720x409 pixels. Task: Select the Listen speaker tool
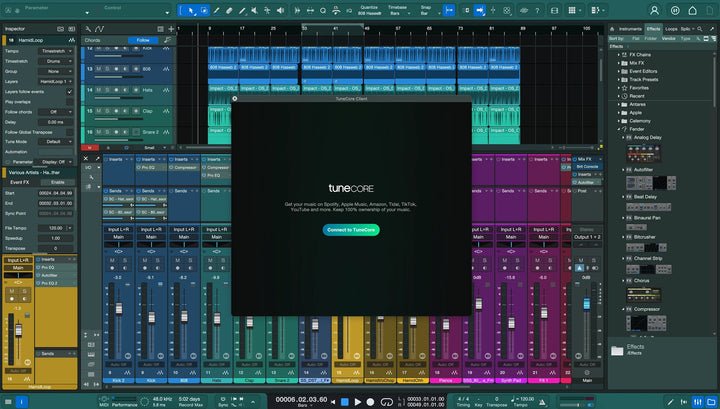[280, 10]
